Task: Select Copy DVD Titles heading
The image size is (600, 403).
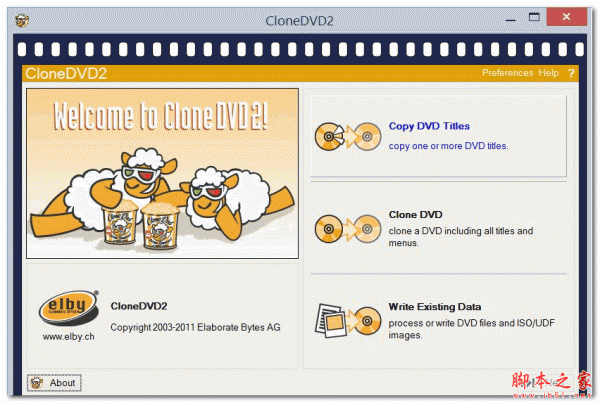Action: (429, 126)
